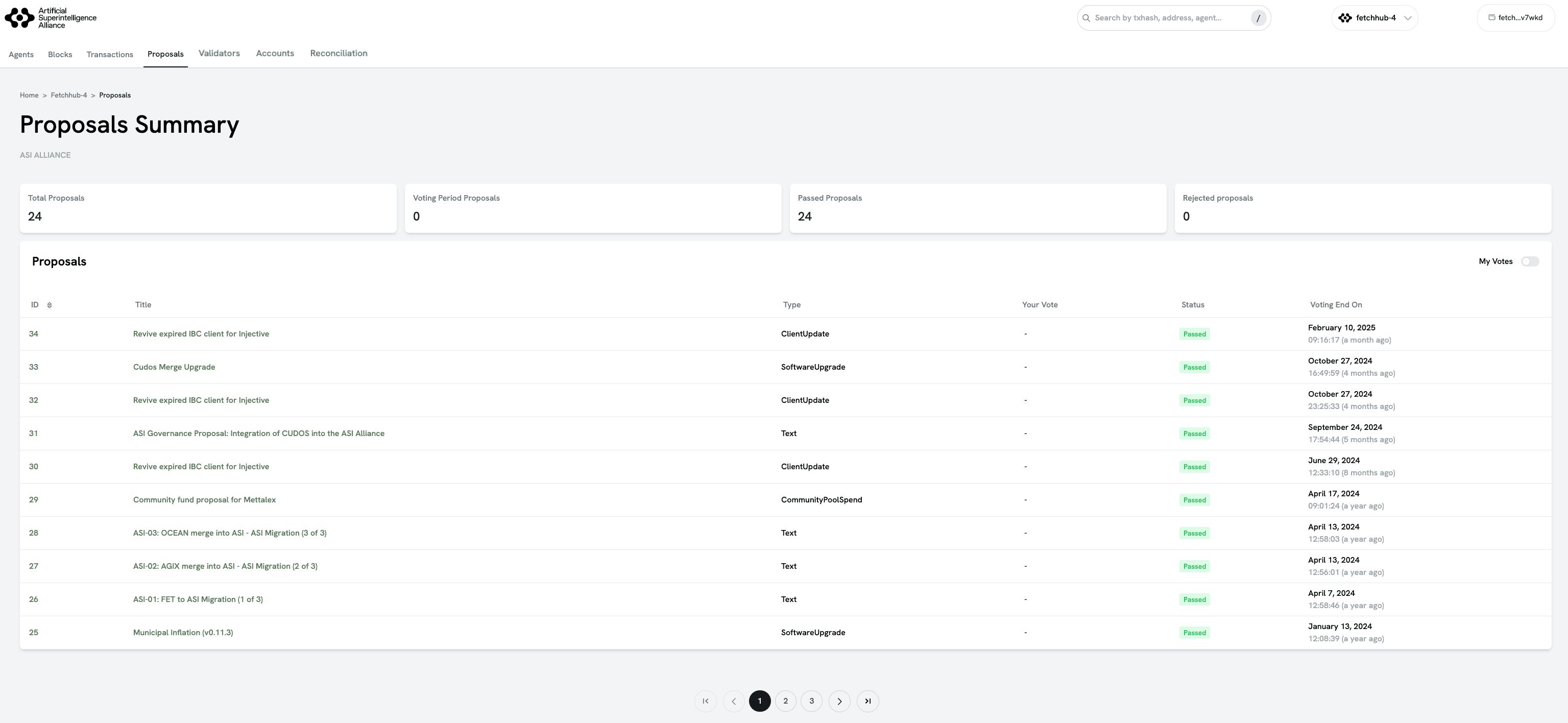
Task: Click the Artificial Superintelligence Alliance logo
Action: 51,18
